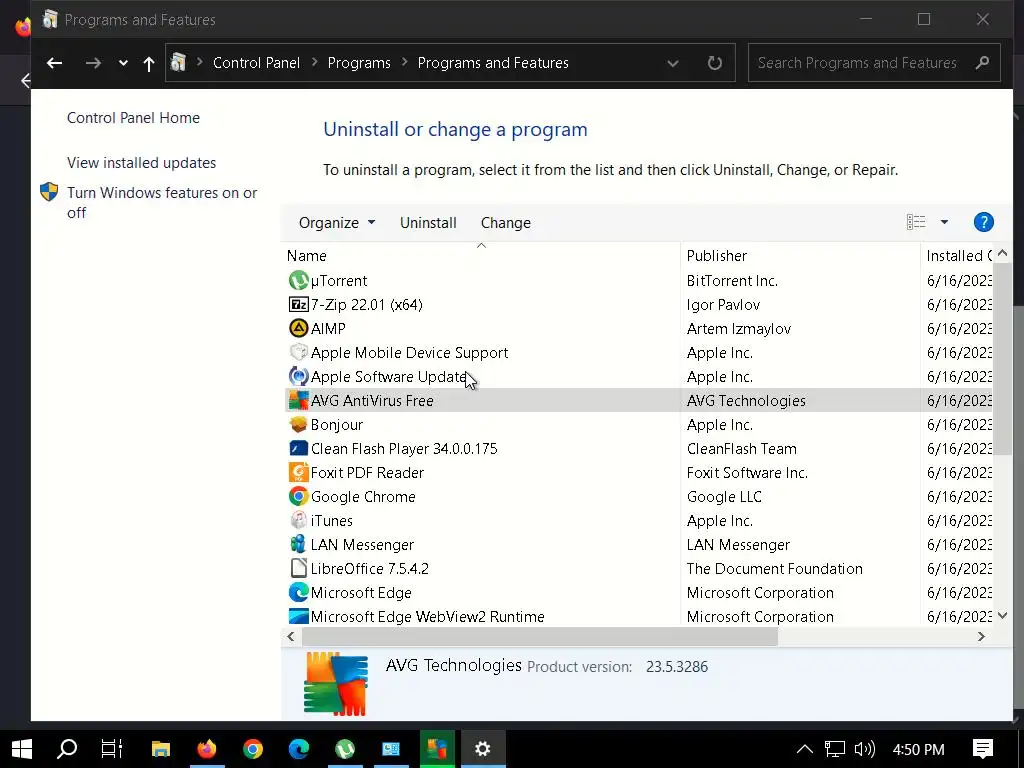Viewport: 1024px width, 768px height.
Task: Open View installed updates link
Action: [141, 163]
